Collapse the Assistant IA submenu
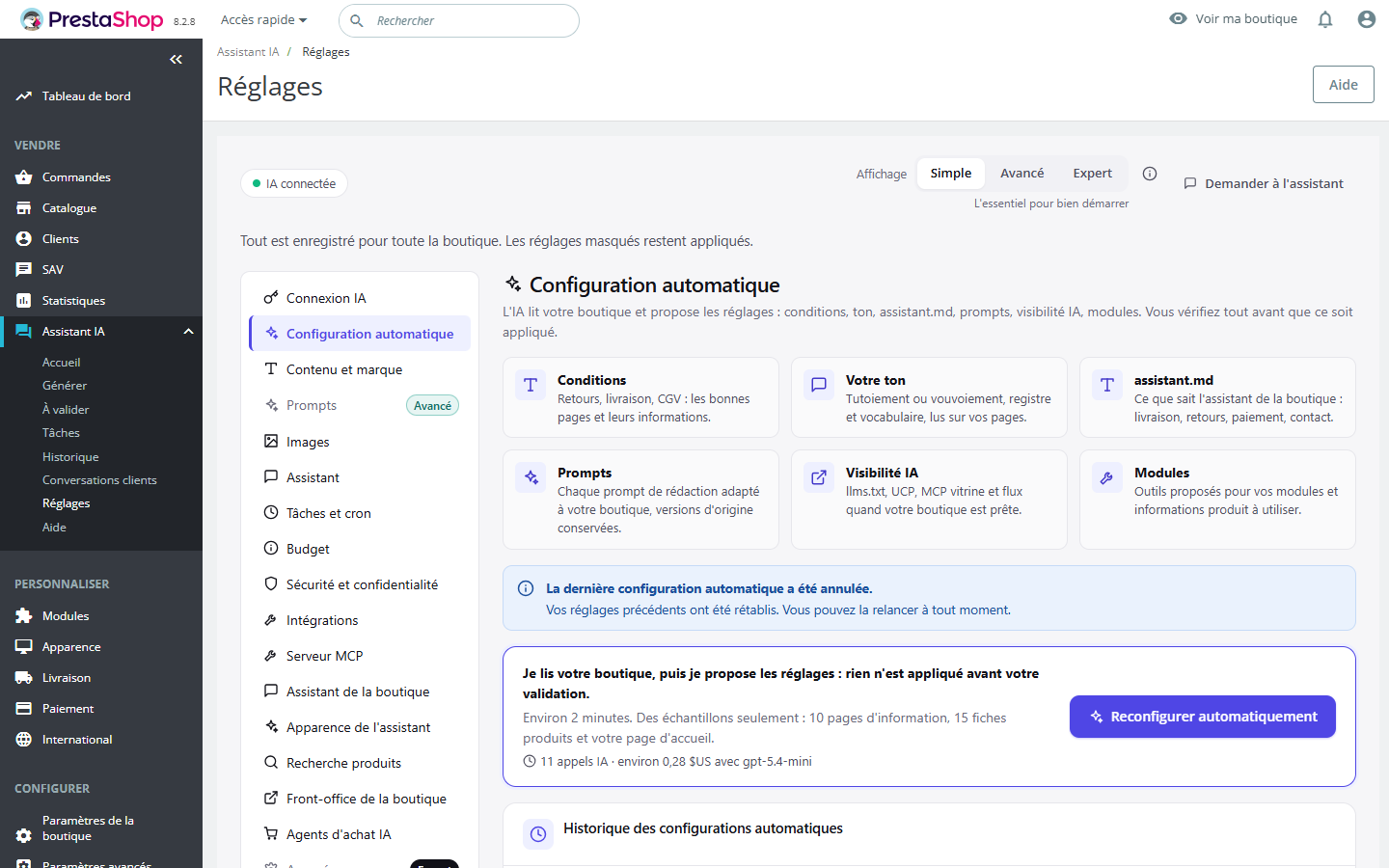This screenshot has height=868, width=1389. [x=188, y=332]
